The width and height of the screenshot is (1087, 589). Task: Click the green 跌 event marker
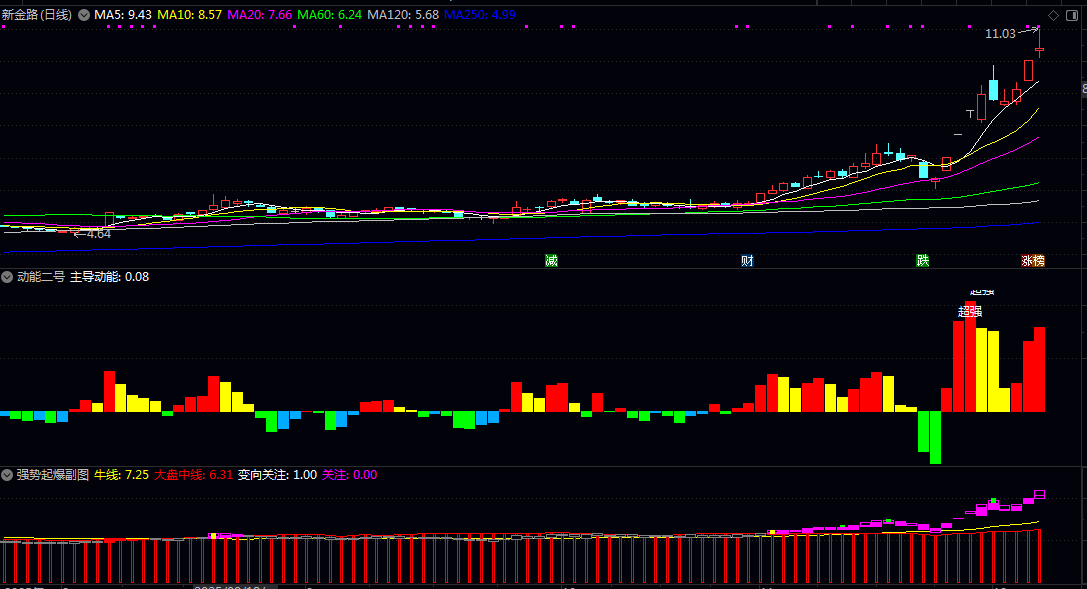click(x=923, y=261)
